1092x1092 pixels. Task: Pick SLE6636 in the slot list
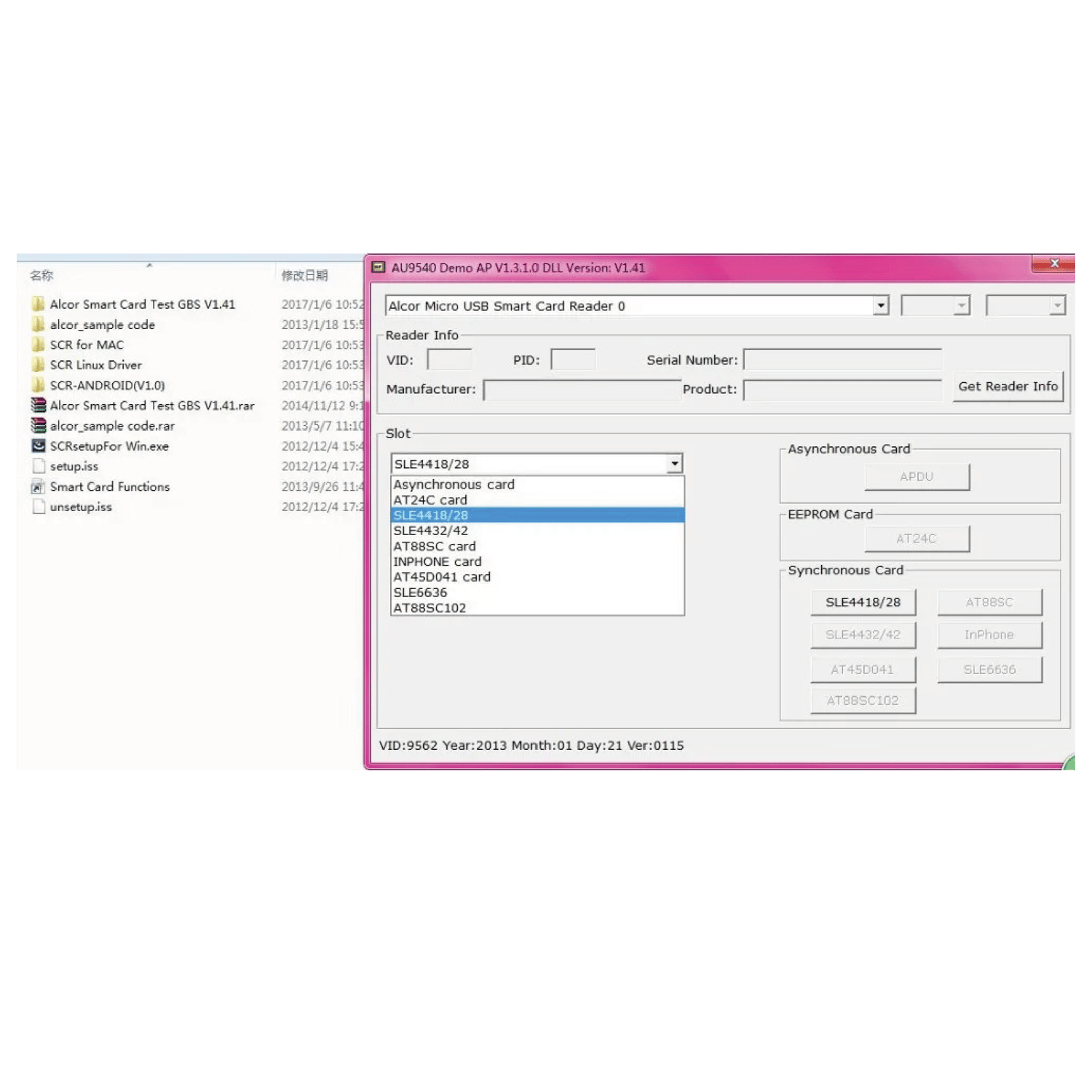tap(537, 593)
